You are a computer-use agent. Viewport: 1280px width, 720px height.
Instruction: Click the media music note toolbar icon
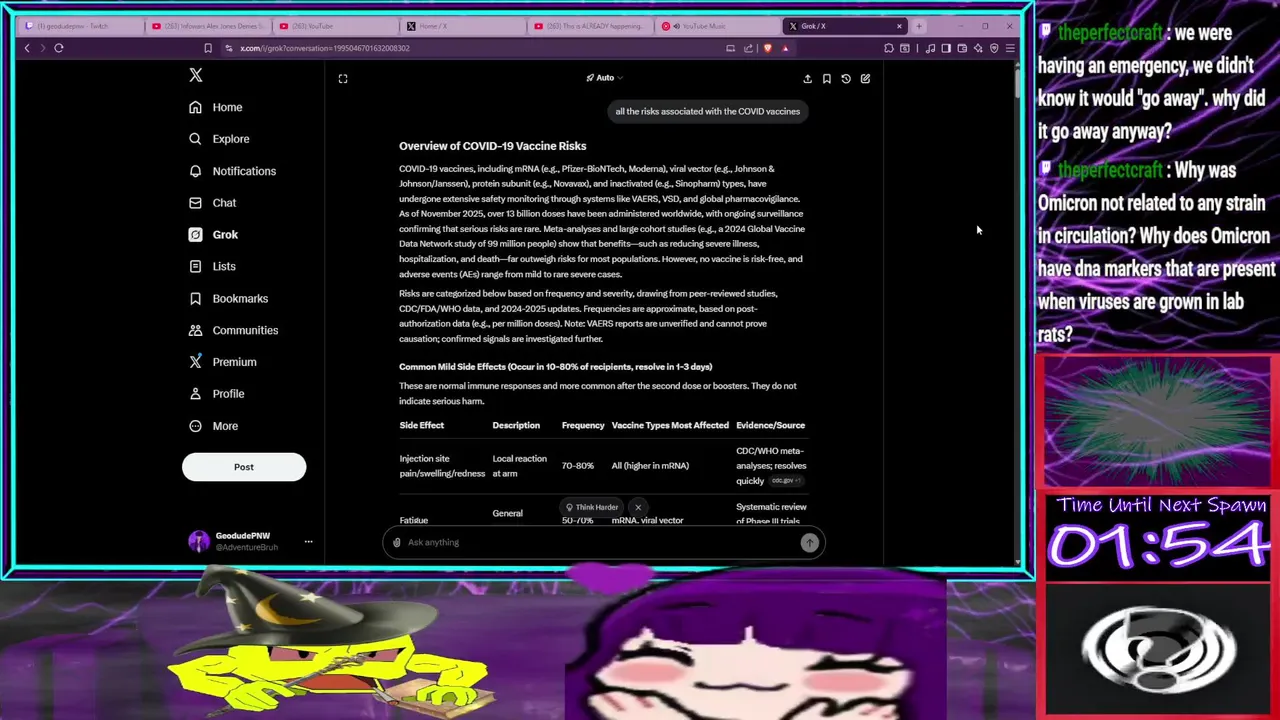click(931, 48)
